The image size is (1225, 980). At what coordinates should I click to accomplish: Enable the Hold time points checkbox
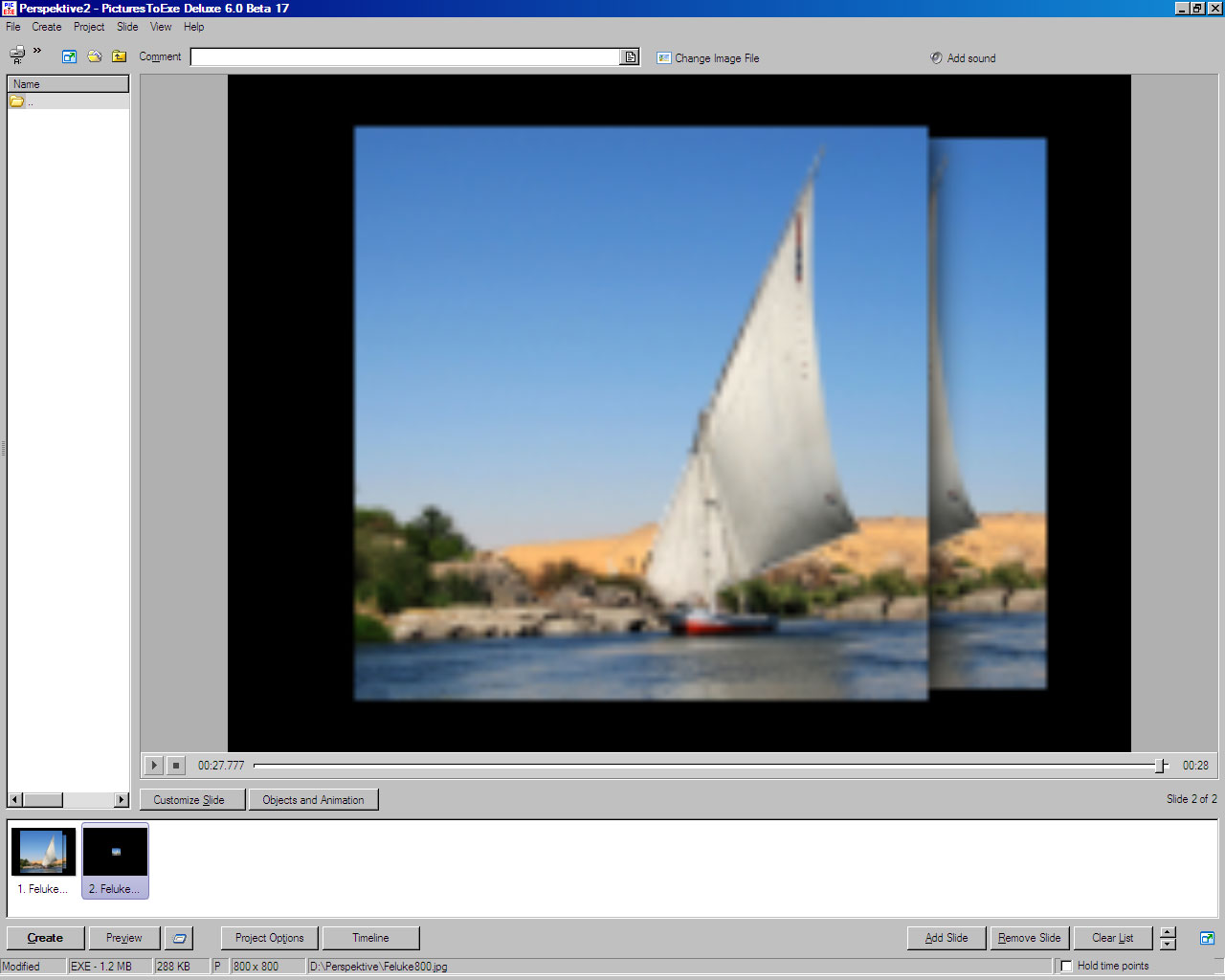(1066, 967)
